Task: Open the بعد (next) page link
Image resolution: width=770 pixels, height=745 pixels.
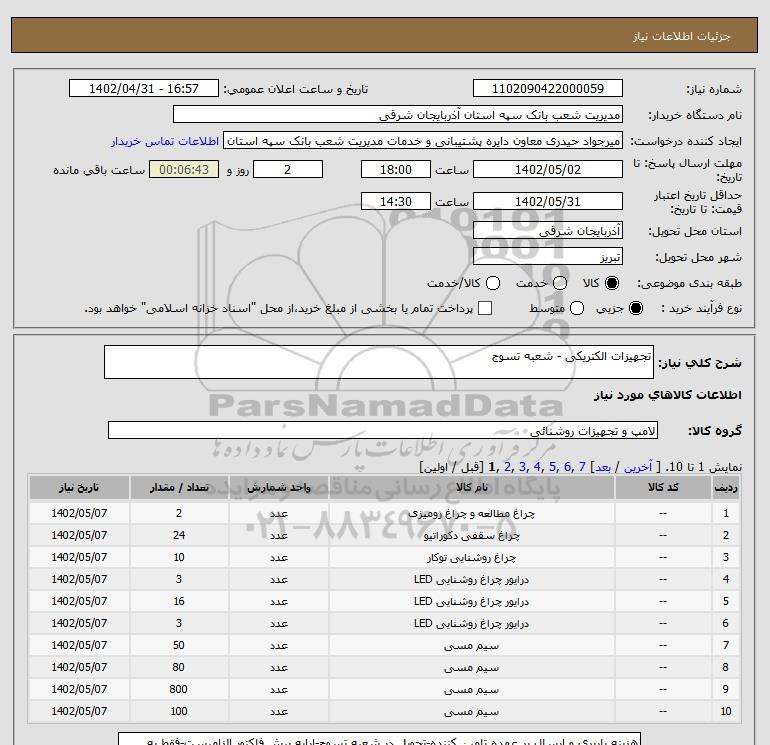Action: 603,467
